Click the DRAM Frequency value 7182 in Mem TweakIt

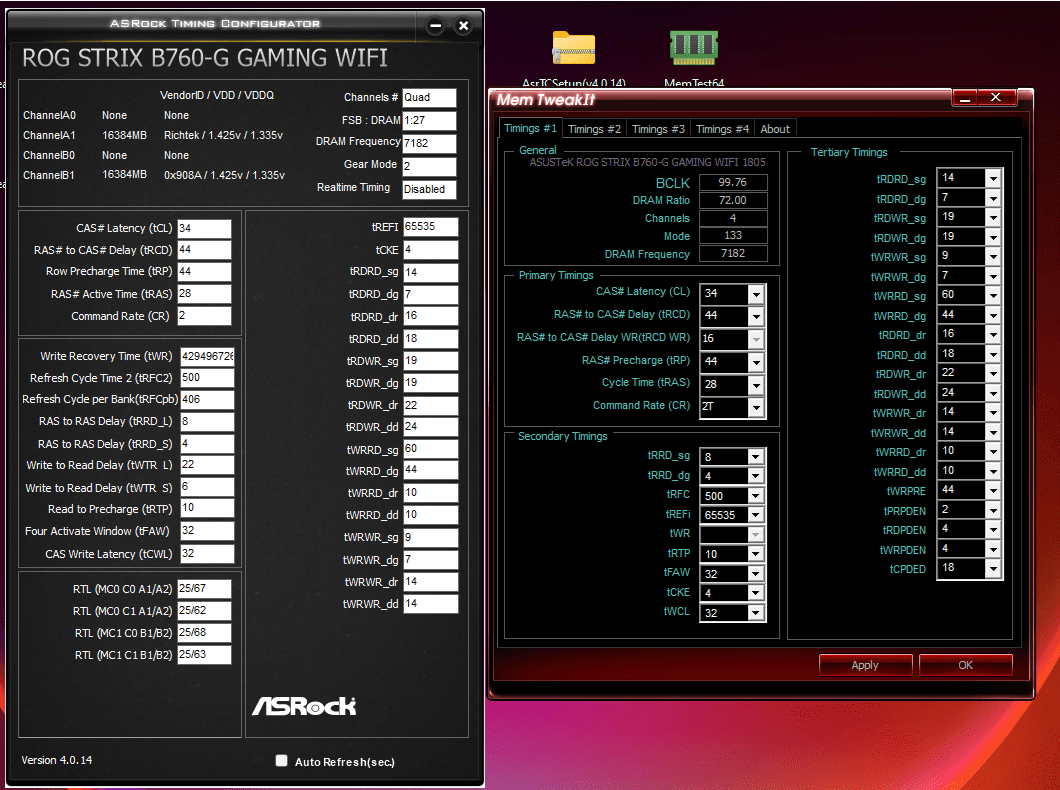point(733,253)
